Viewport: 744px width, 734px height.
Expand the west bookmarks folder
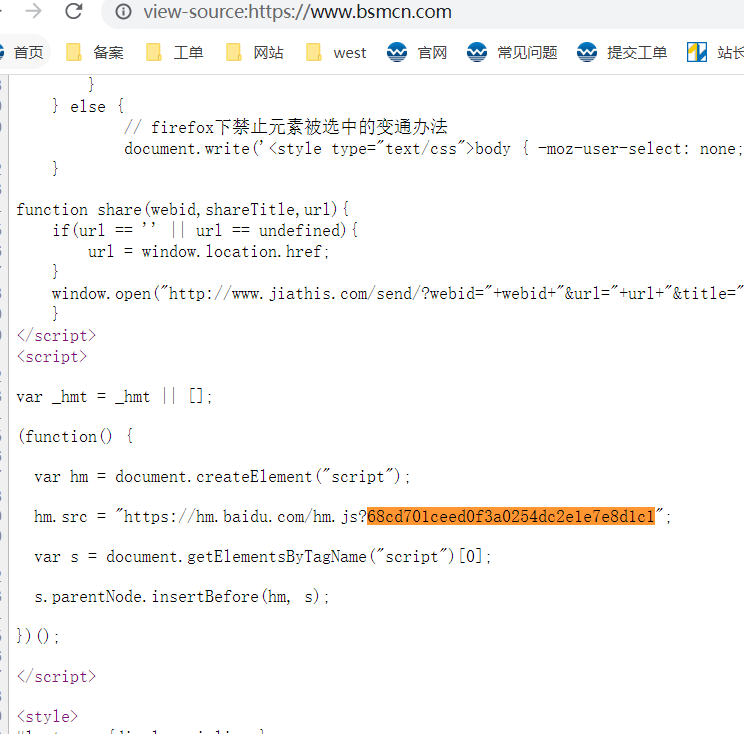pyautogui.click(x=337, y=53)
